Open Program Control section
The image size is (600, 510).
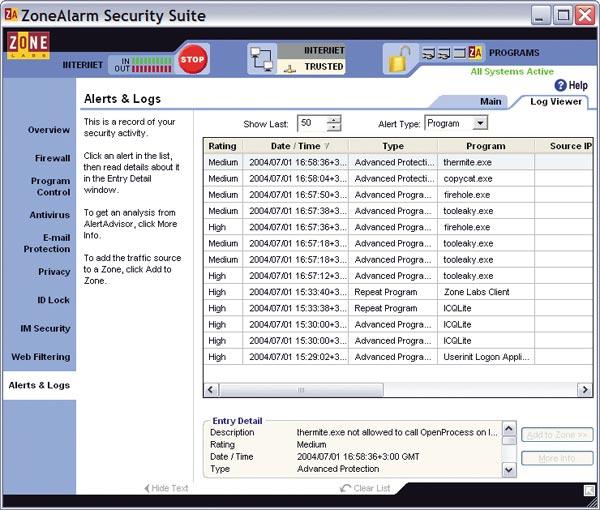point(50,186)
